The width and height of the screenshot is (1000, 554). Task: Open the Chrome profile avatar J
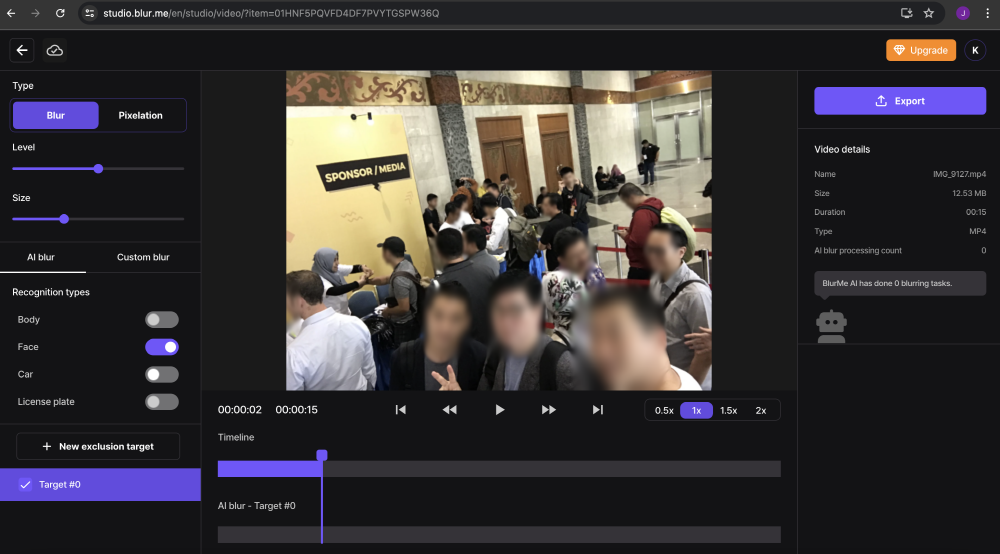coord(963,13)
